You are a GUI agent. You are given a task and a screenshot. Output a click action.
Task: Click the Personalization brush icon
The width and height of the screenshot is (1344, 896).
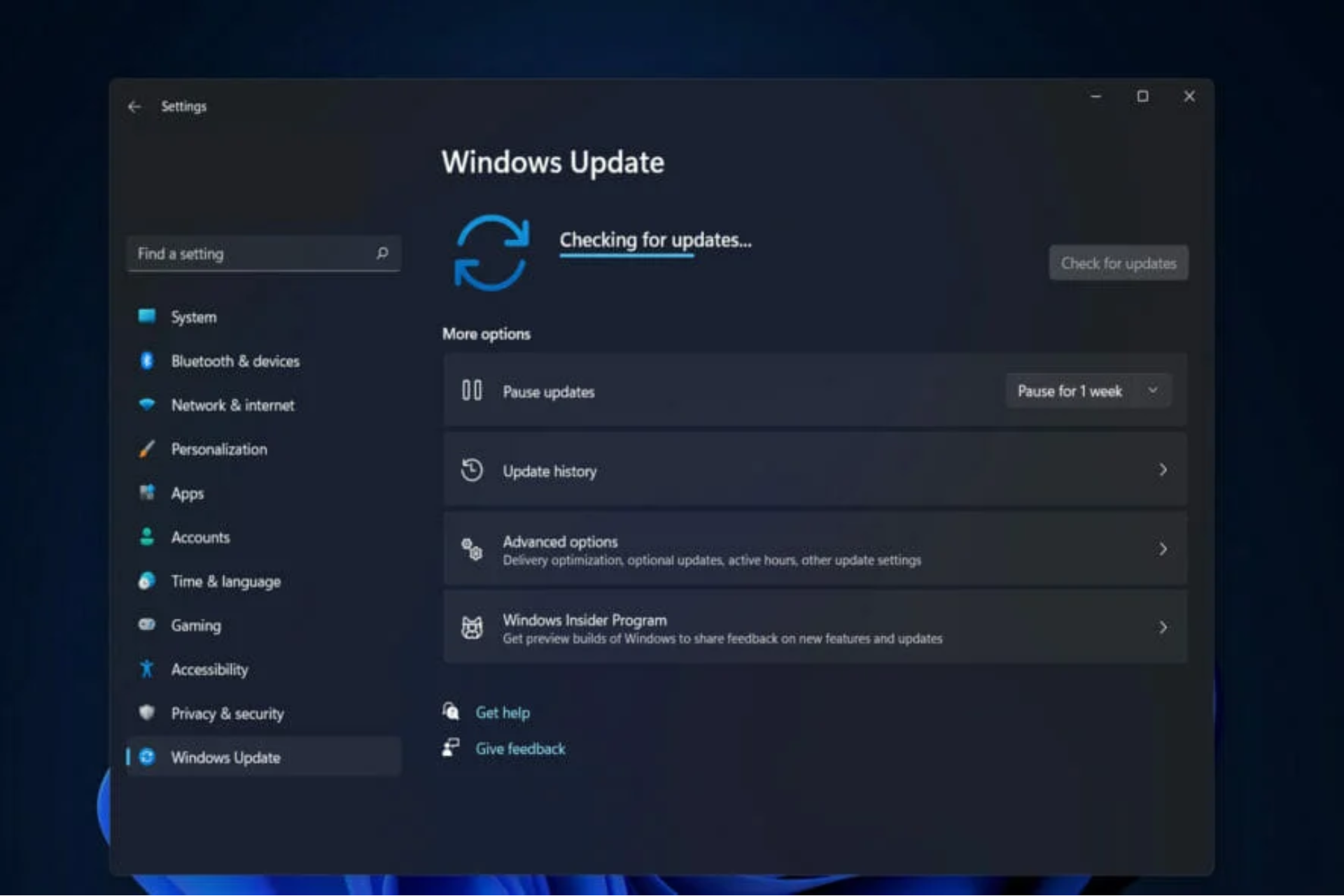[x=147, y=449]
